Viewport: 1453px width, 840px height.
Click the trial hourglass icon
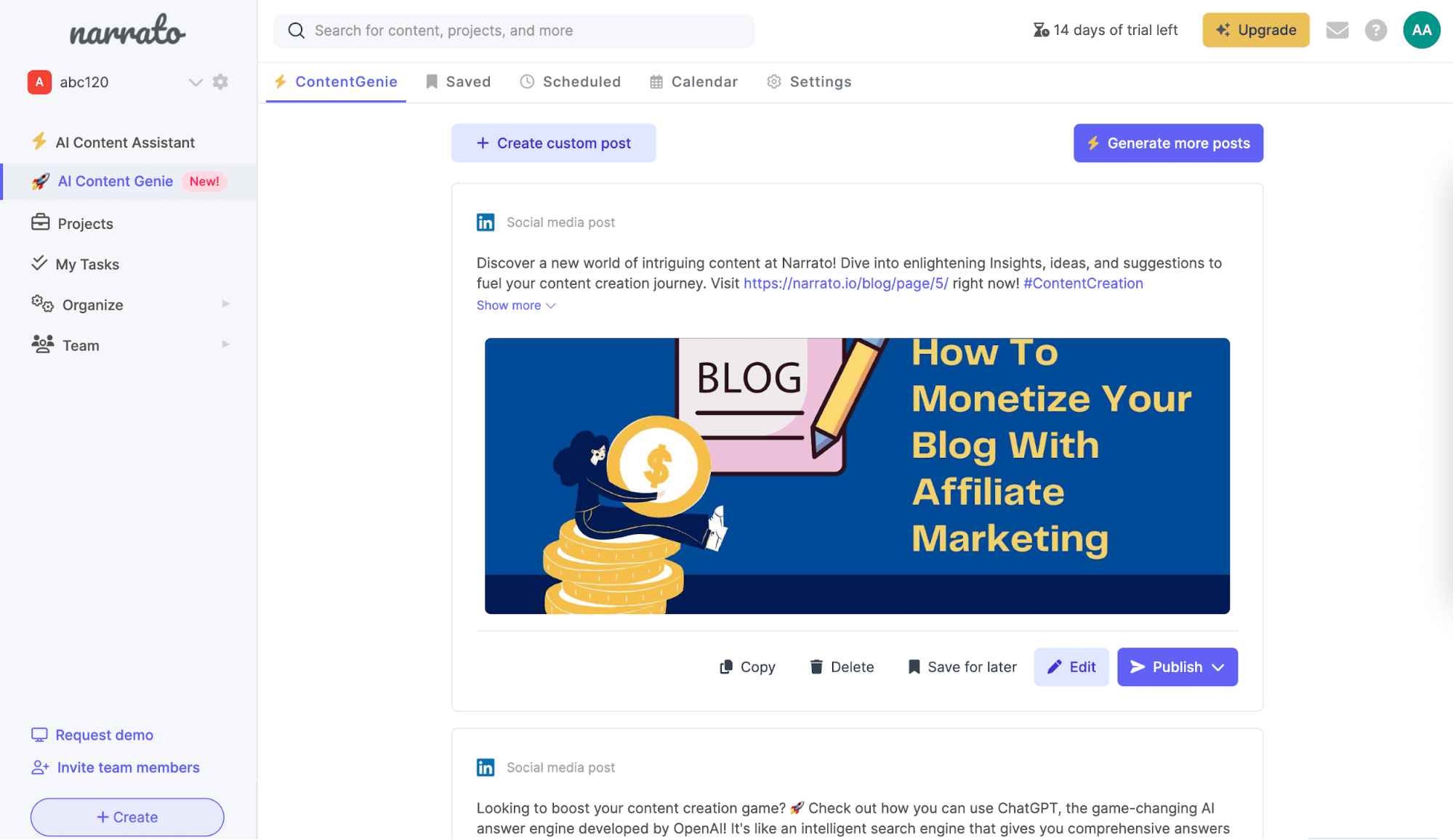[x=1041, y=30]
